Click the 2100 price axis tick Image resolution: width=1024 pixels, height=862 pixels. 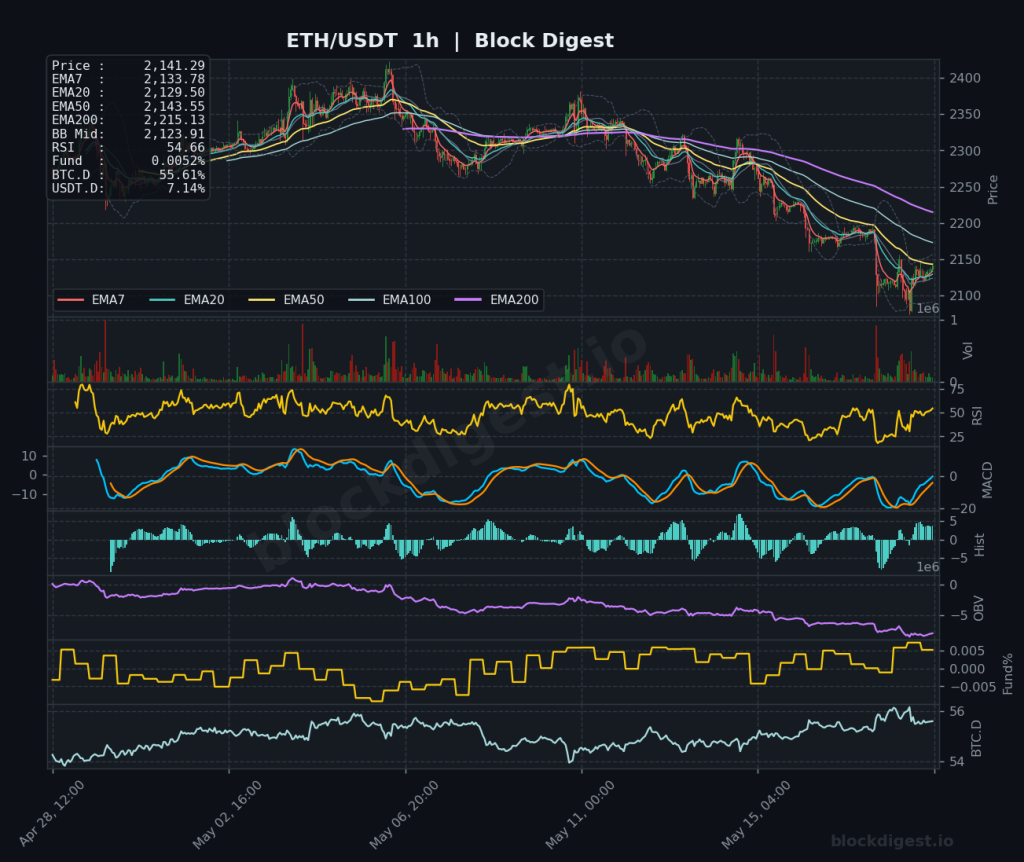(x=965, y=296)
